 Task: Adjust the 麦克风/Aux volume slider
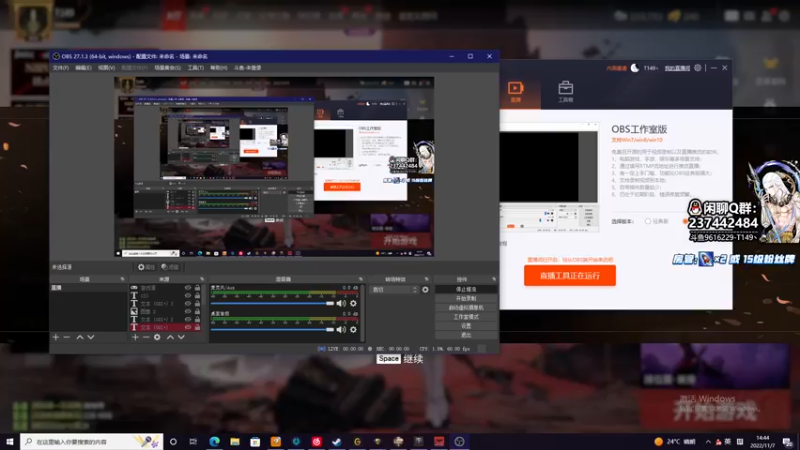click(x=272, y=304)
